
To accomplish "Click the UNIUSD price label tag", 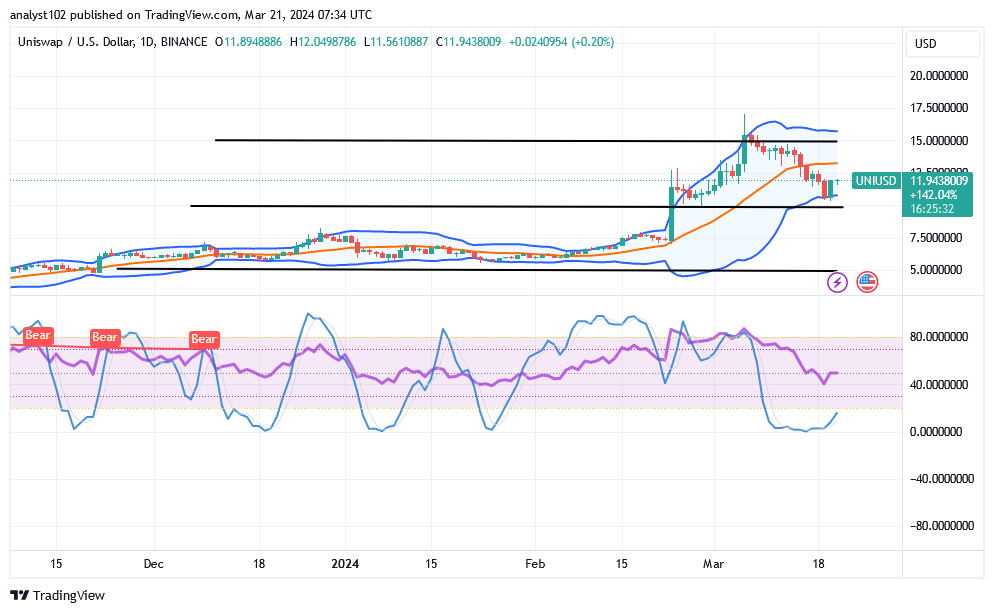I will pos(875,181).
